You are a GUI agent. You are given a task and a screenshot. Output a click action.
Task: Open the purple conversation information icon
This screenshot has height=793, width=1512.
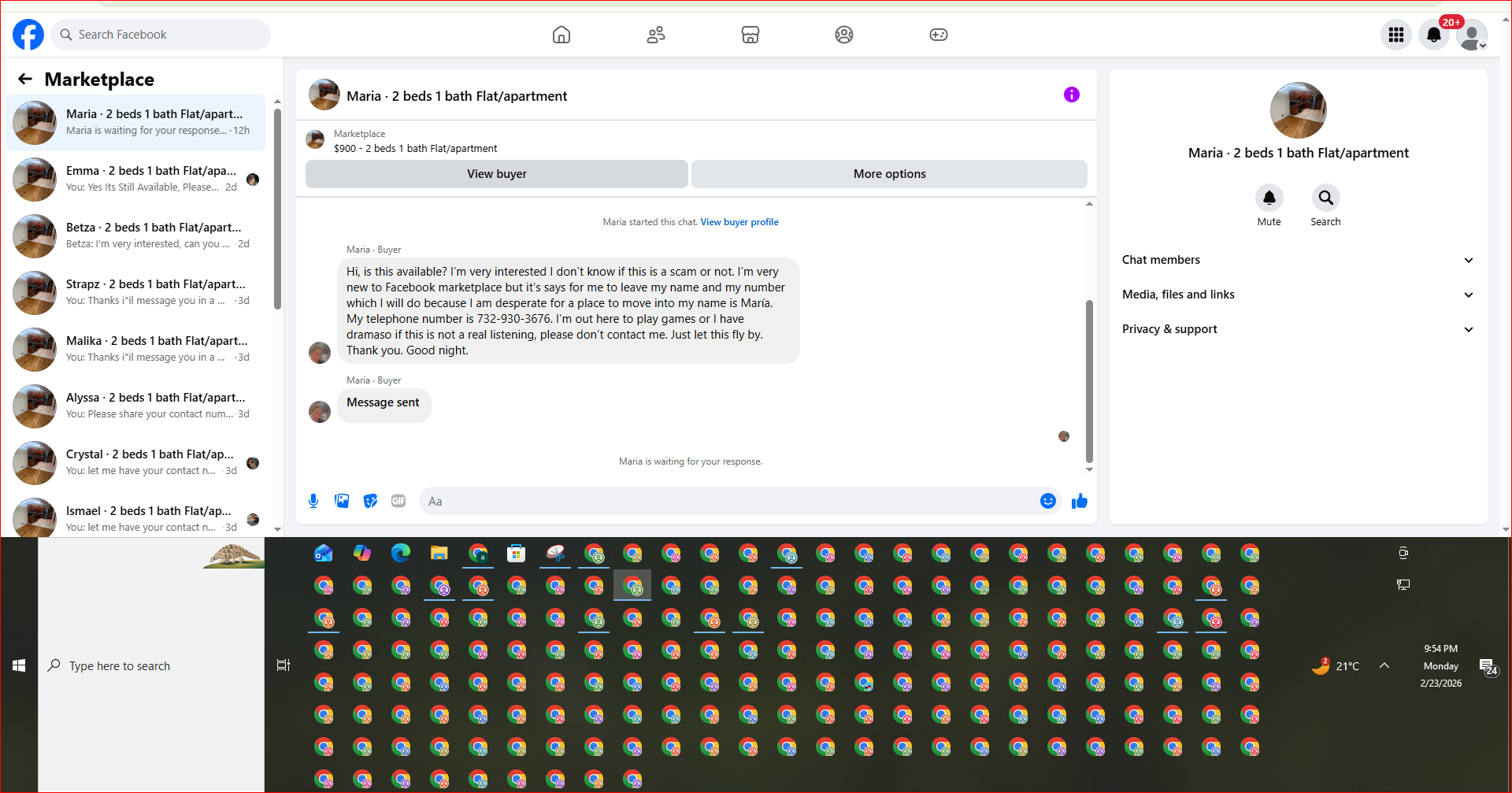[x=1072, y=94]
